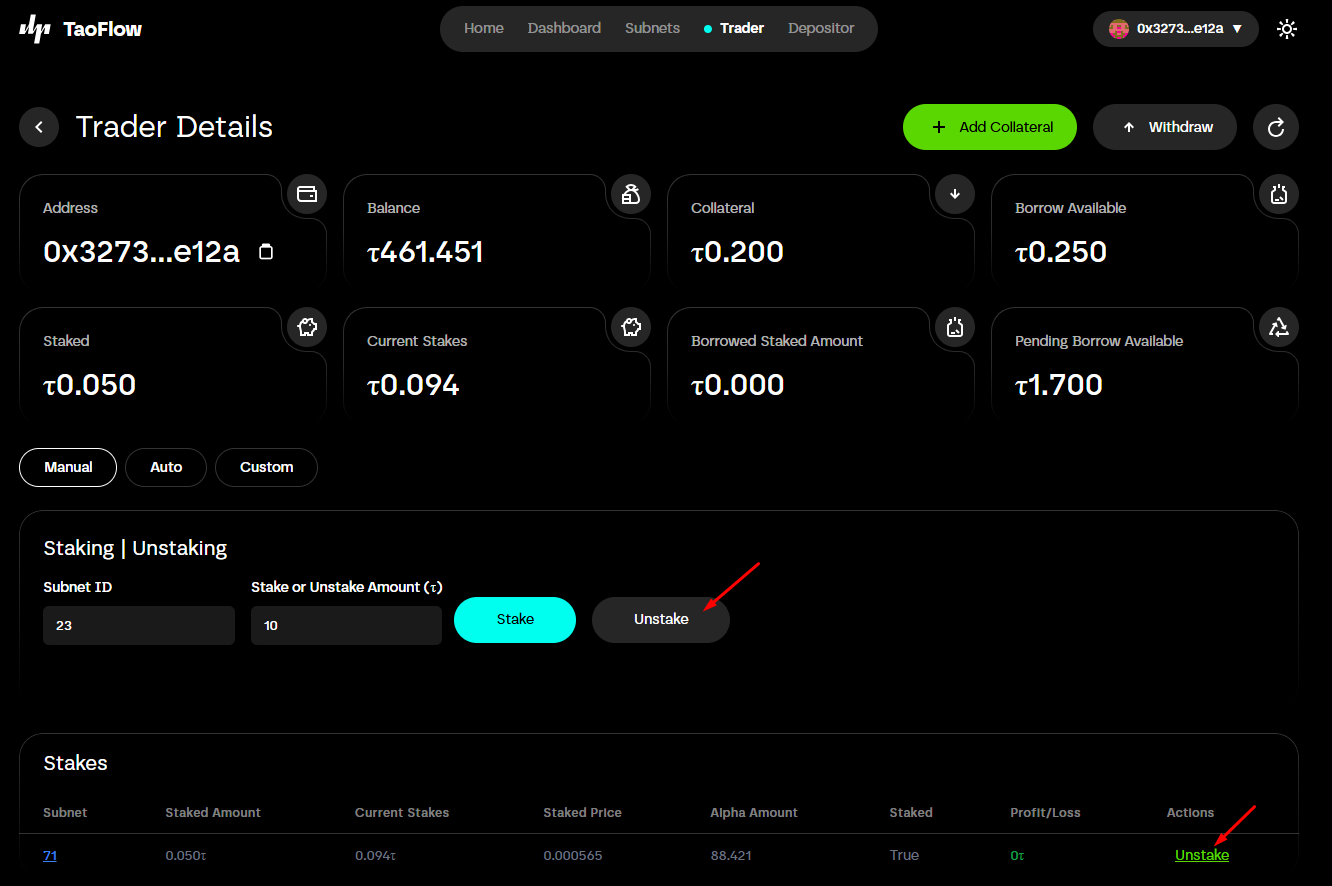Screen dimensions: 1332x886
Task: Copy the wallet address using the copy icon
Action: [265, 252]
